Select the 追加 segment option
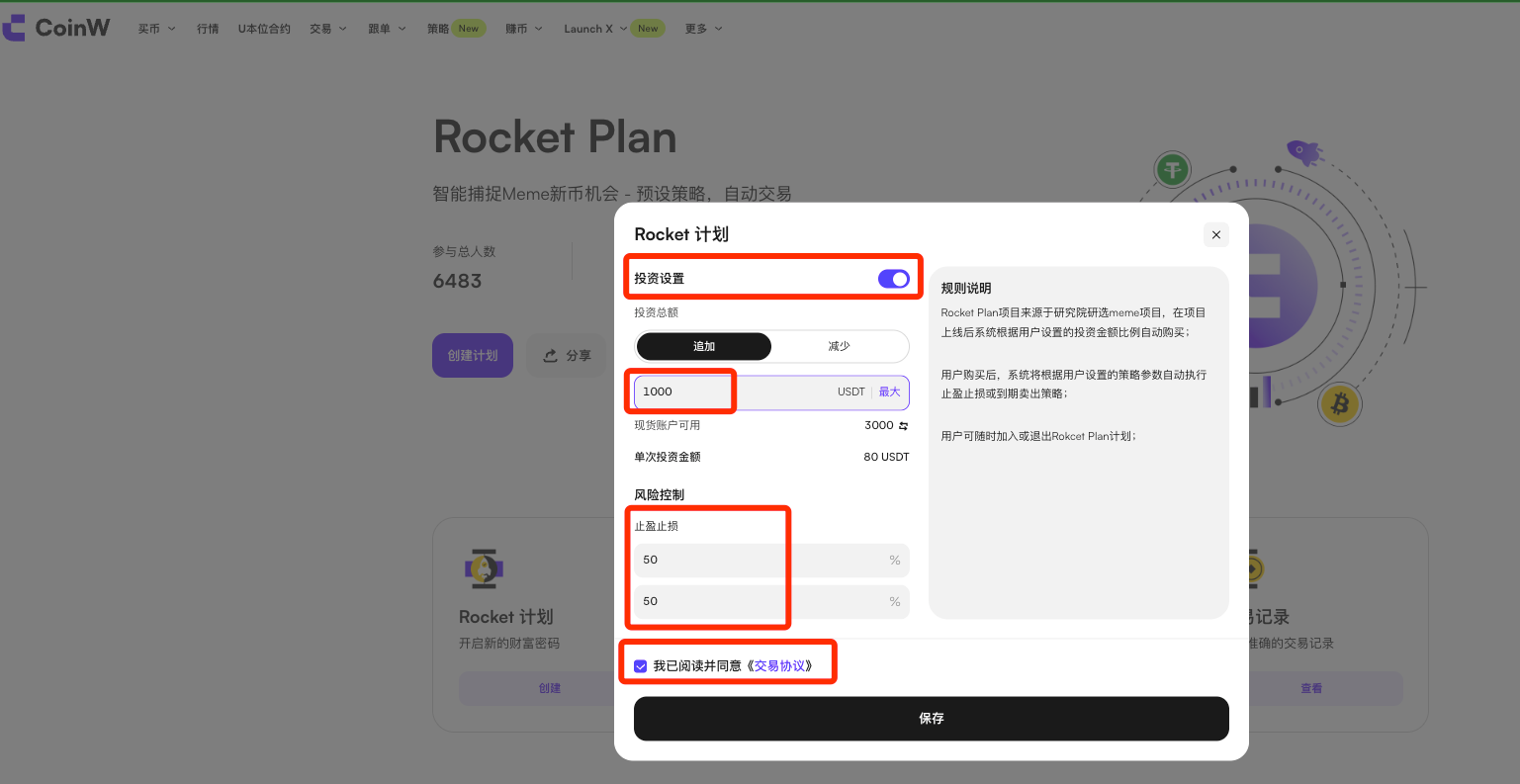Screen dimensions: 1520x784 pos(703,346)
